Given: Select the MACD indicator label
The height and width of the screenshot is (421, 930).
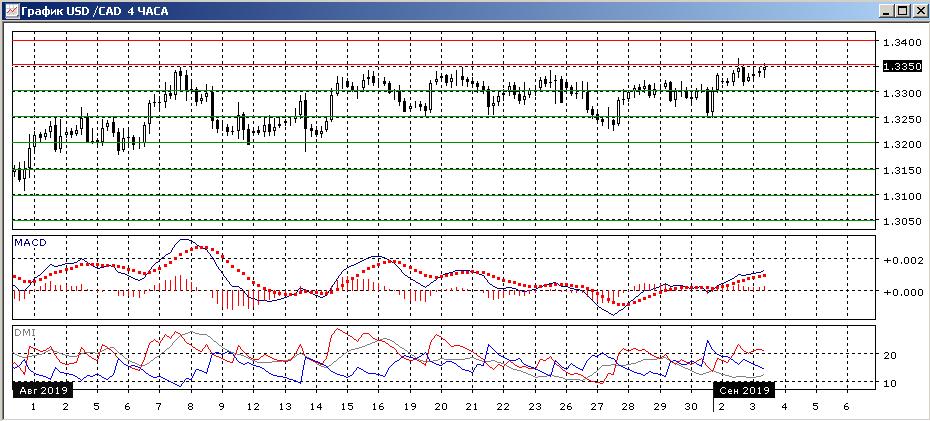Looking at the screenshot, I should pyautogui.click(x=31, y=243).
